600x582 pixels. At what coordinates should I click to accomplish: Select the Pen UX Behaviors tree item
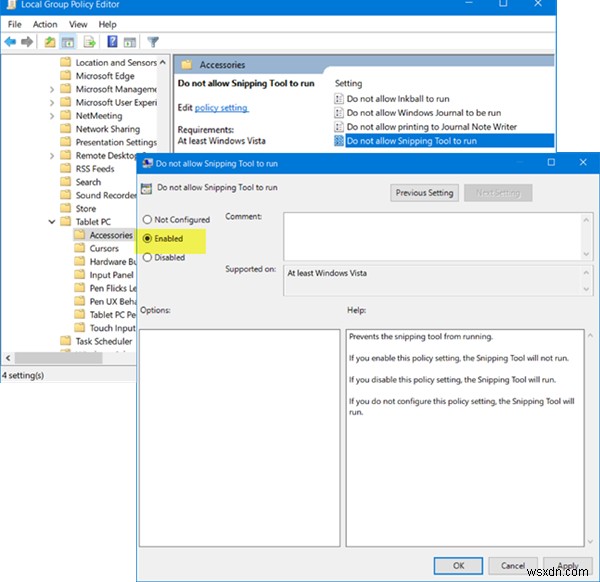point(112,301)
